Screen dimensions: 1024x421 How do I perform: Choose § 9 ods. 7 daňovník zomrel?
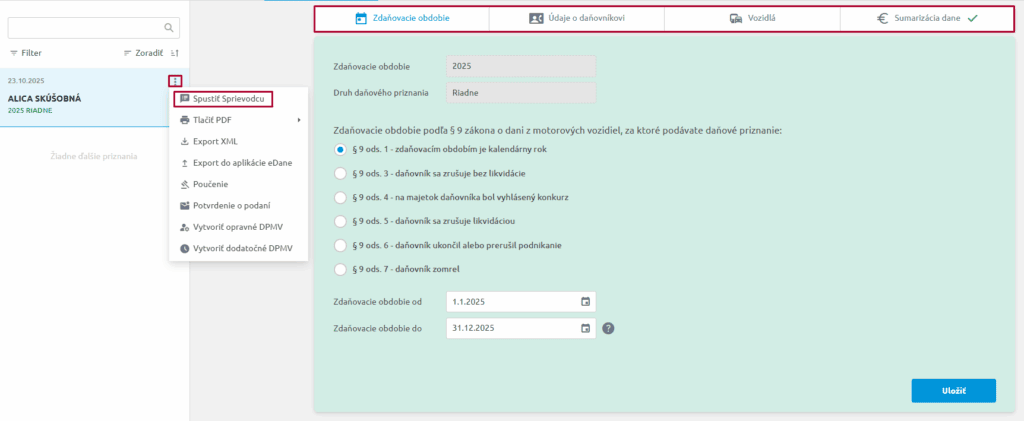click(x=341, y=269)
